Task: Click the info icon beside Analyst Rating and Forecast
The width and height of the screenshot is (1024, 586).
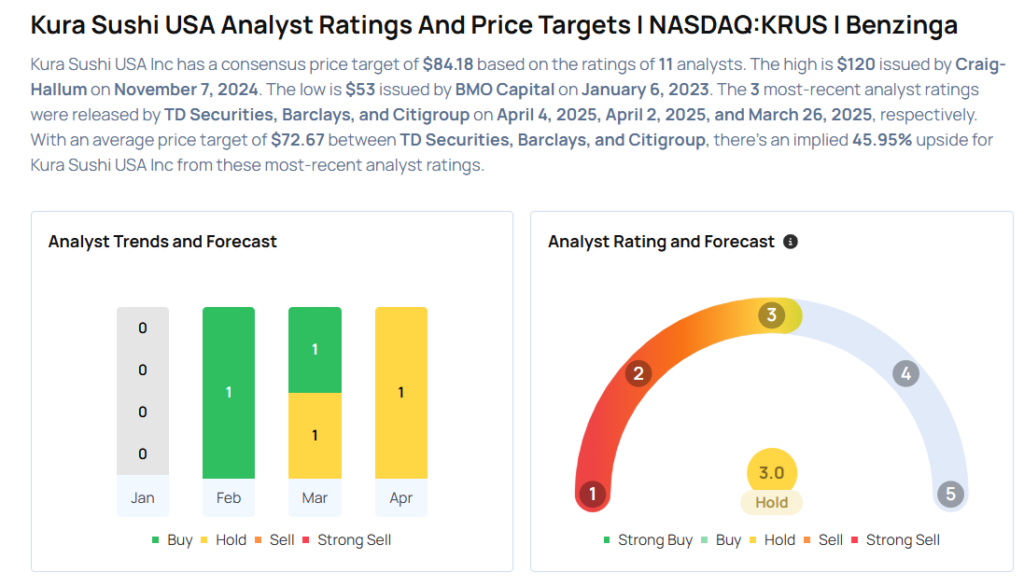Action: click(790, 242)
